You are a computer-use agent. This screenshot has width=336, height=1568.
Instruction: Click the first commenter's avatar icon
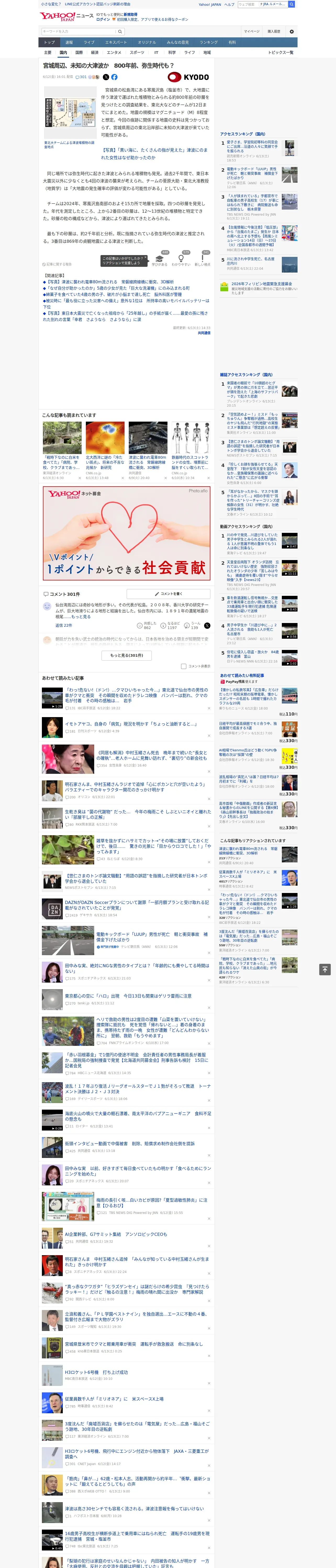pos(47,606)
